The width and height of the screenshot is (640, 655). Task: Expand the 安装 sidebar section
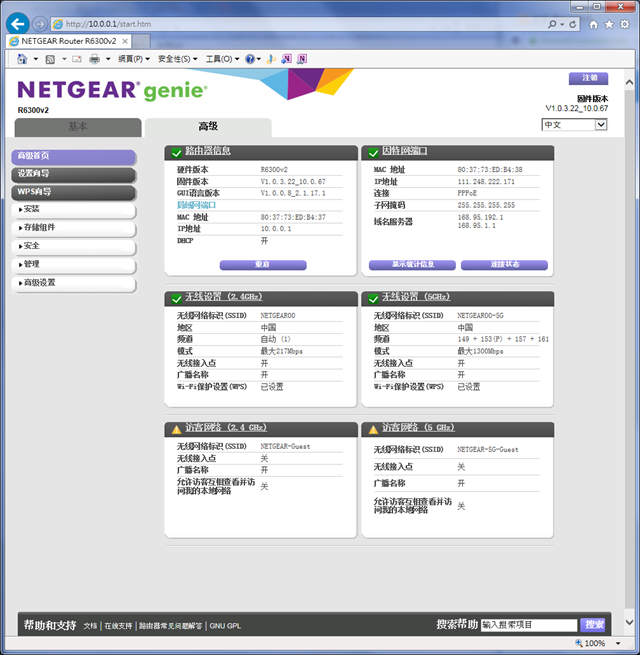pyautogui.click(x=74, y=210)
